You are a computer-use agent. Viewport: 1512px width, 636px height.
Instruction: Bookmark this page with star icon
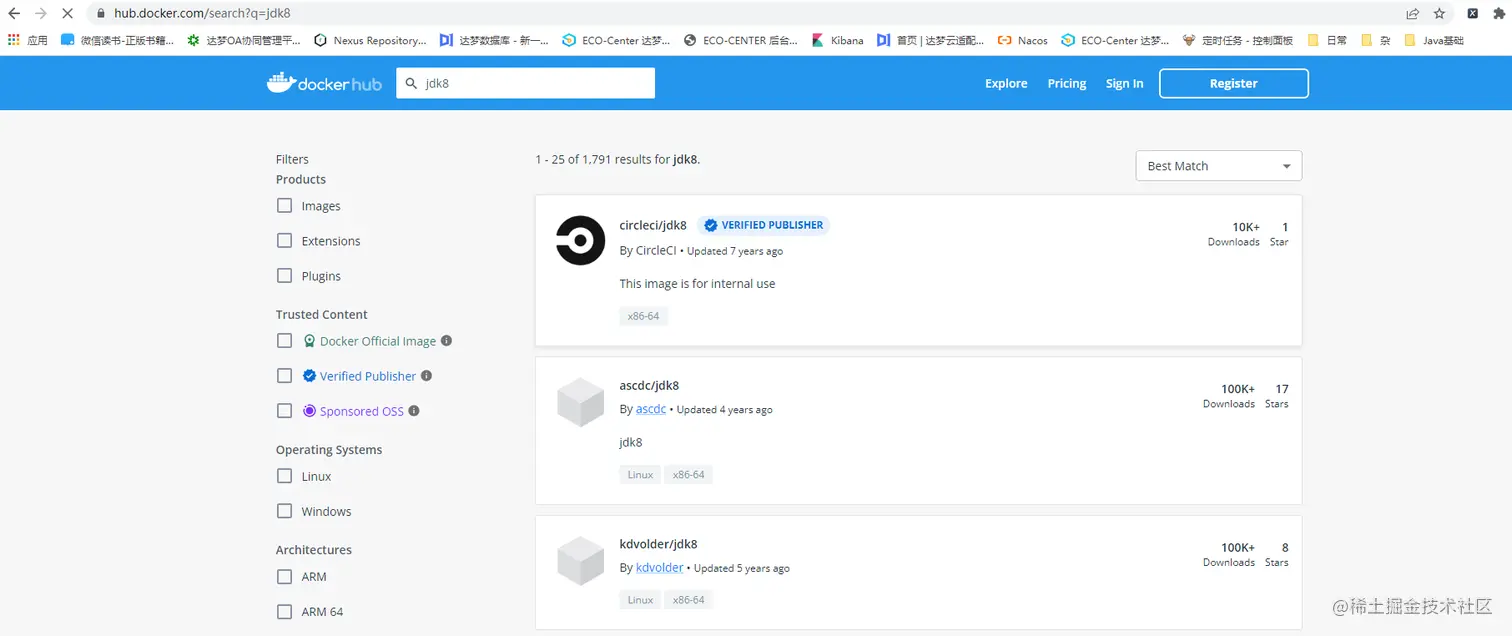(x=1439, y=14)
